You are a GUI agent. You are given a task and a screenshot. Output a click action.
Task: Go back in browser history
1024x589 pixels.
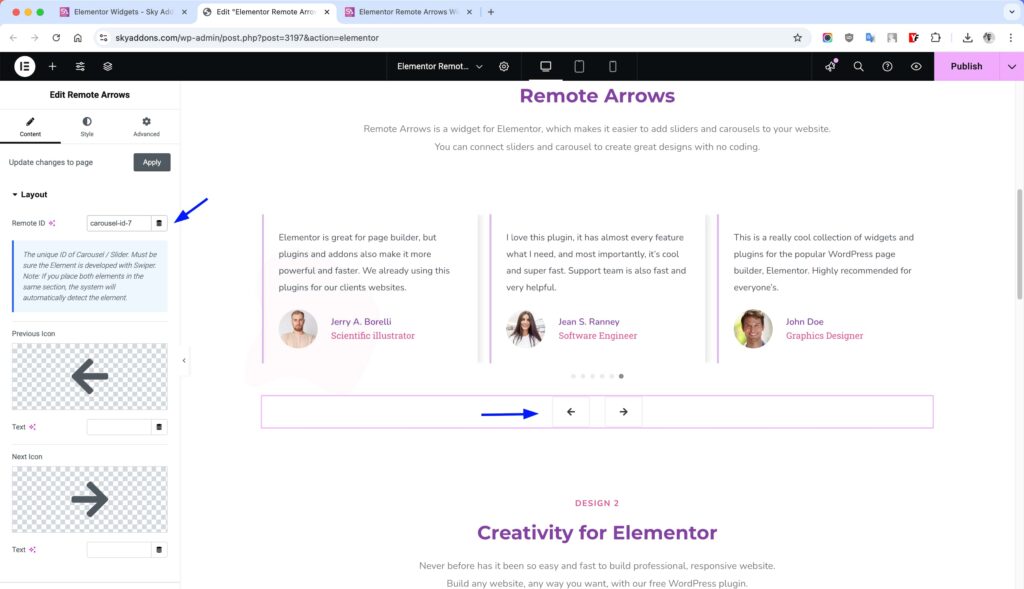(13, 38)
